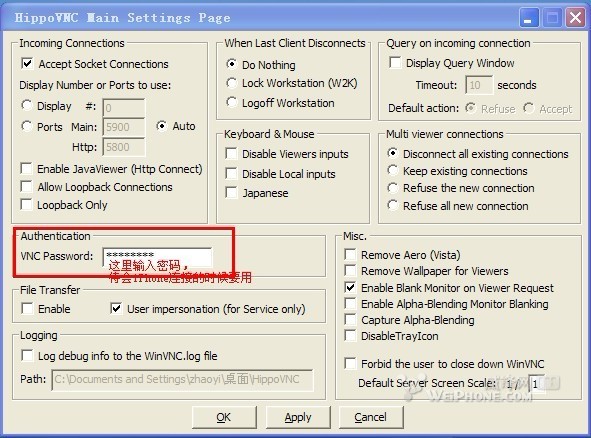Viewport: 591px width, 438px height.
Task: Close the HippoVNC settings window
Action: 575,18
